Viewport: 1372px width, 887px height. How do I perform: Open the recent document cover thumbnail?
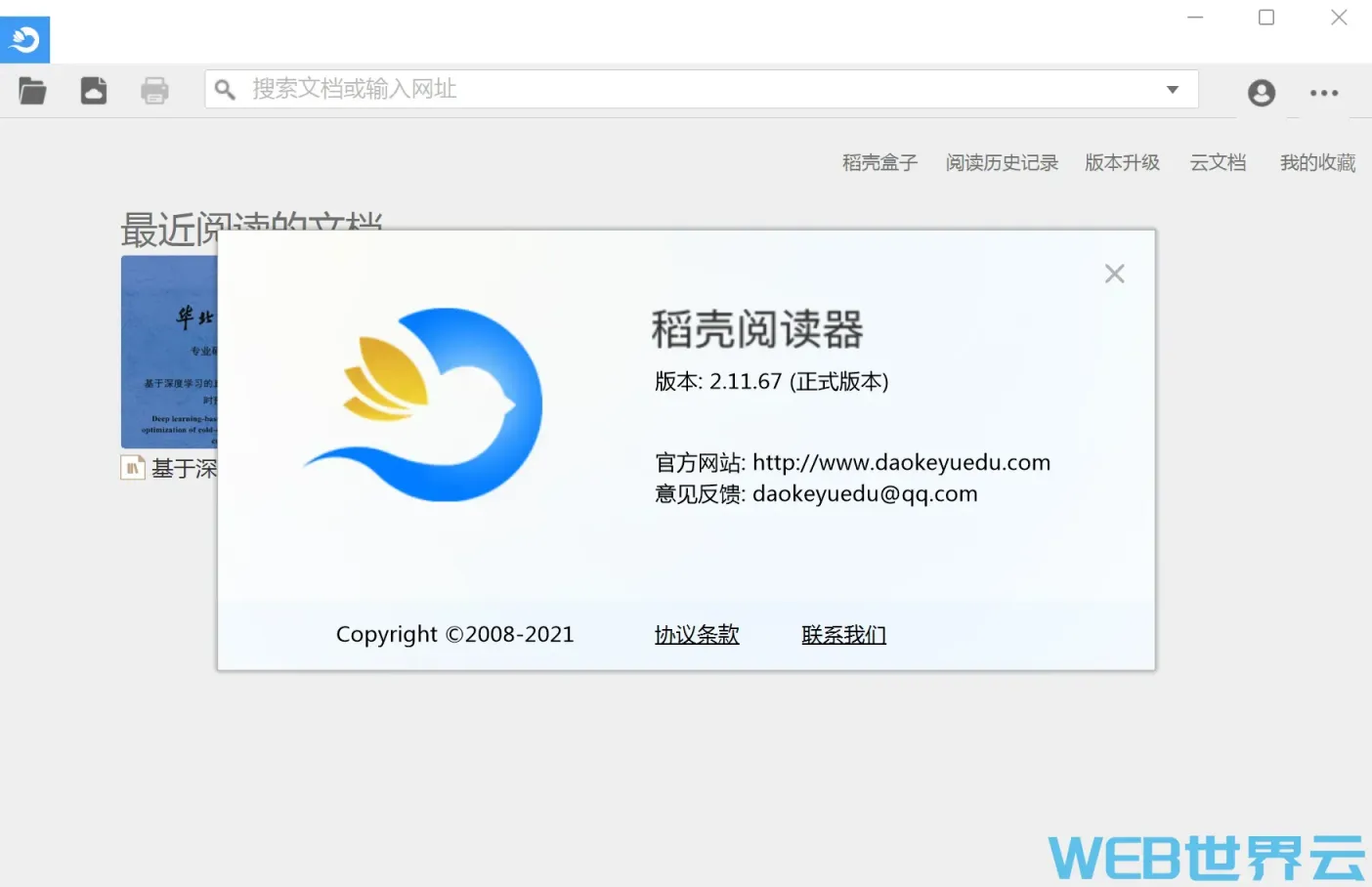pyautogui.click(x=169, y=352)
